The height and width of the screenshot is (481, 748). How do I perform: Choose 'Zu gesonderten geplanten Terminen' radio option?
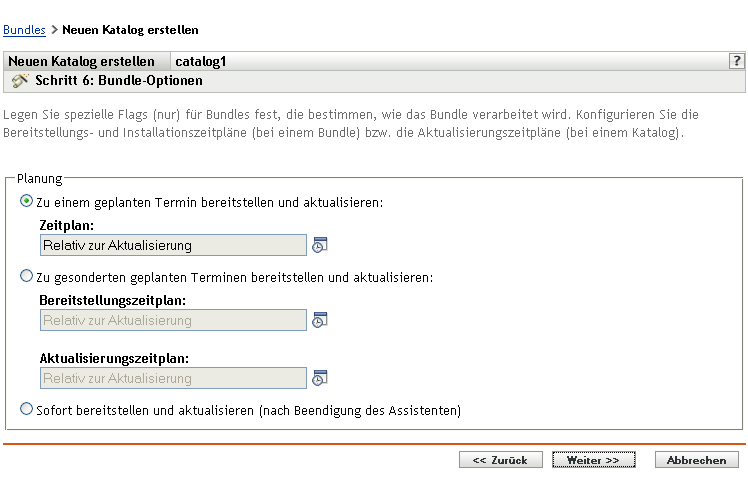click(26, 276)
